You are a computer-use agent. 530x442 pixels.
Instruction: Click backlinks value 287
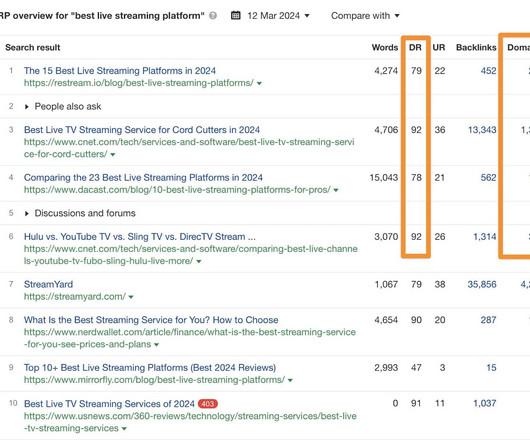click(488, 320)
